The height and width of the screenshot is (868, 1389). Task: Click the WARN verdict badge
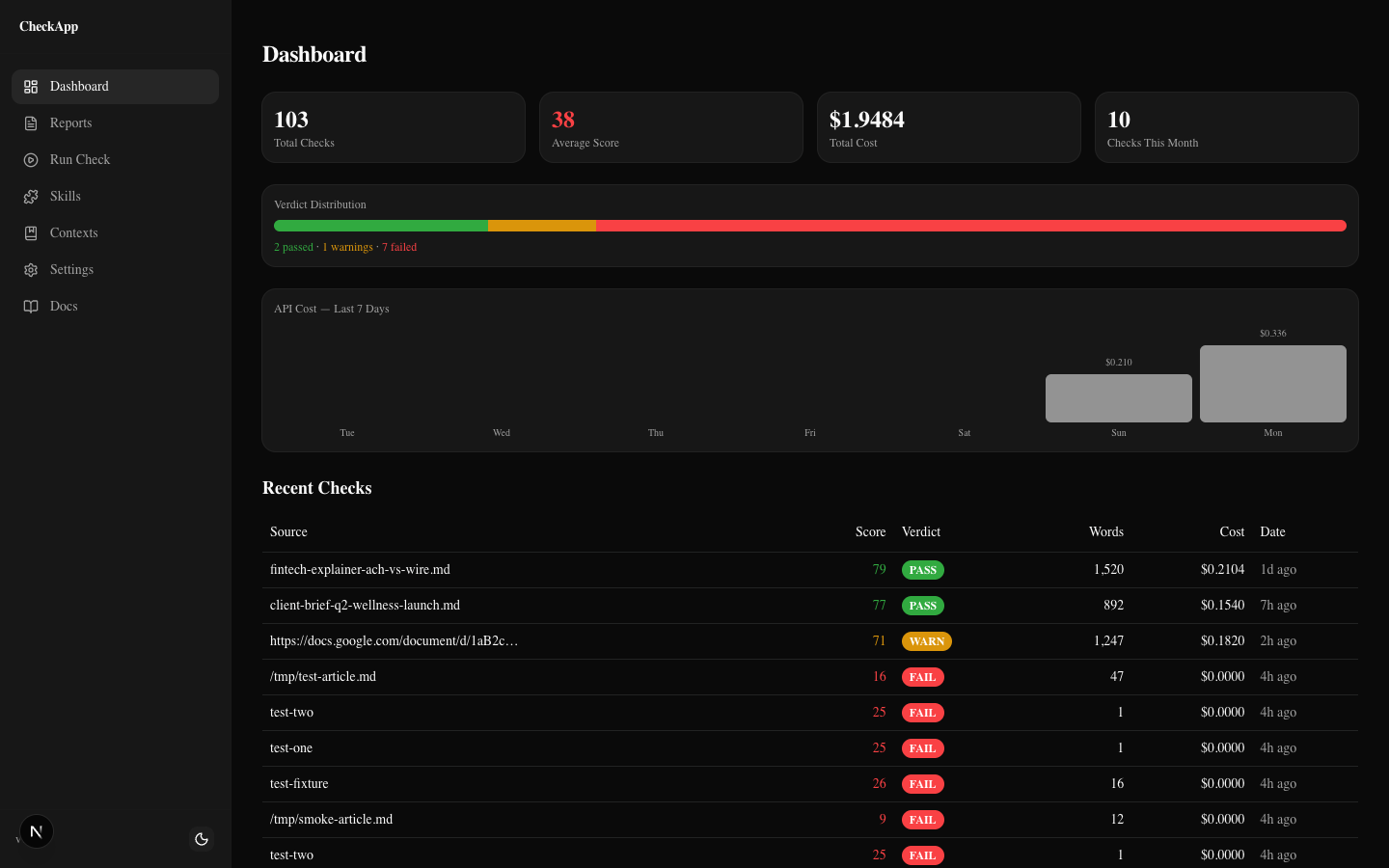click(926, 641)
